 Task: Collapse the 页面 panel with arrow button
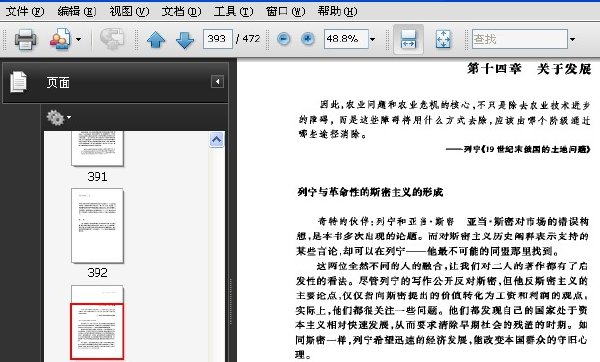tap(217, 82)
